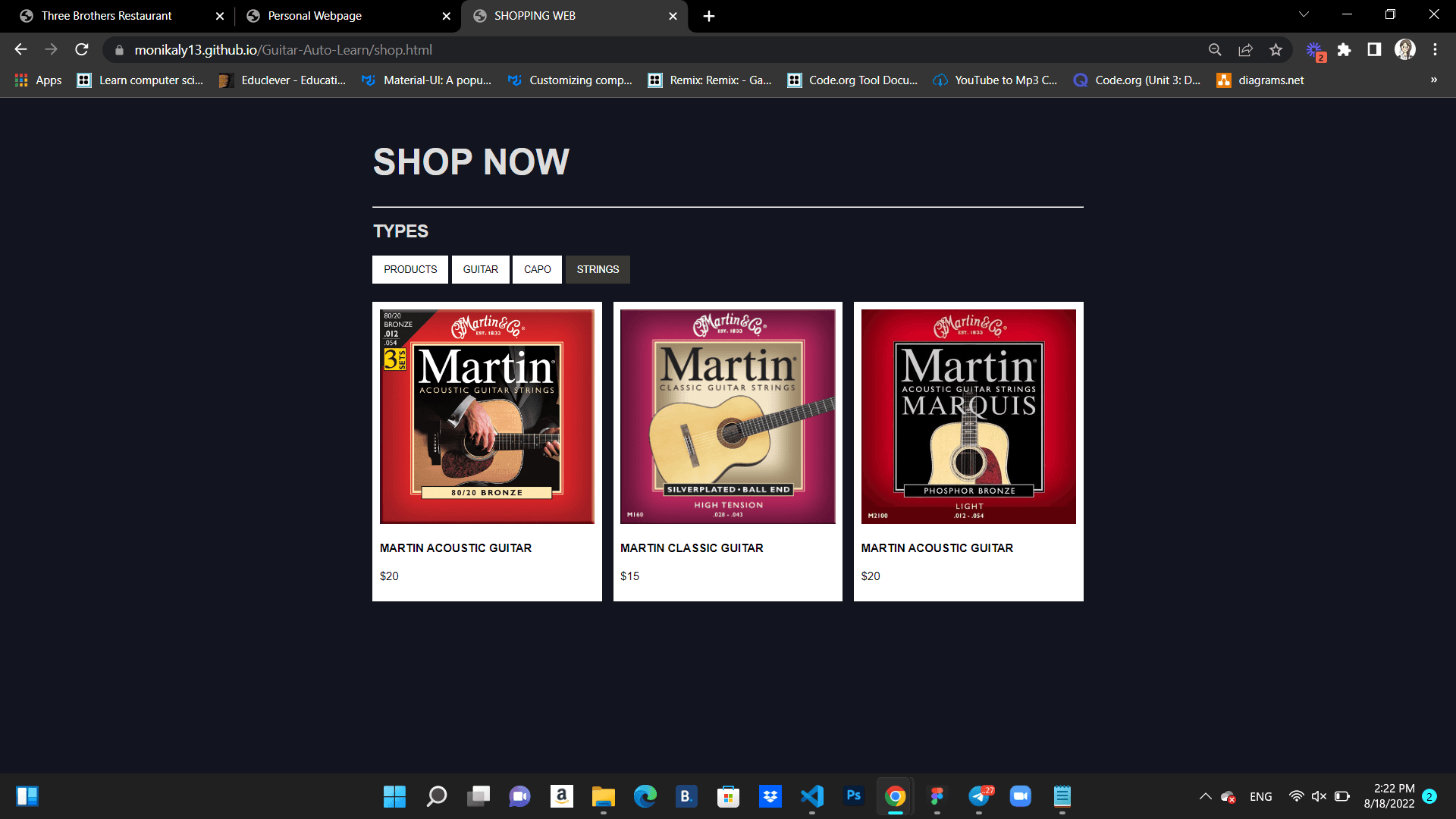Click the Chrome profile avatar icon
The width and height of the screenshot is (1456, 819).
[x=1405, y=50]
